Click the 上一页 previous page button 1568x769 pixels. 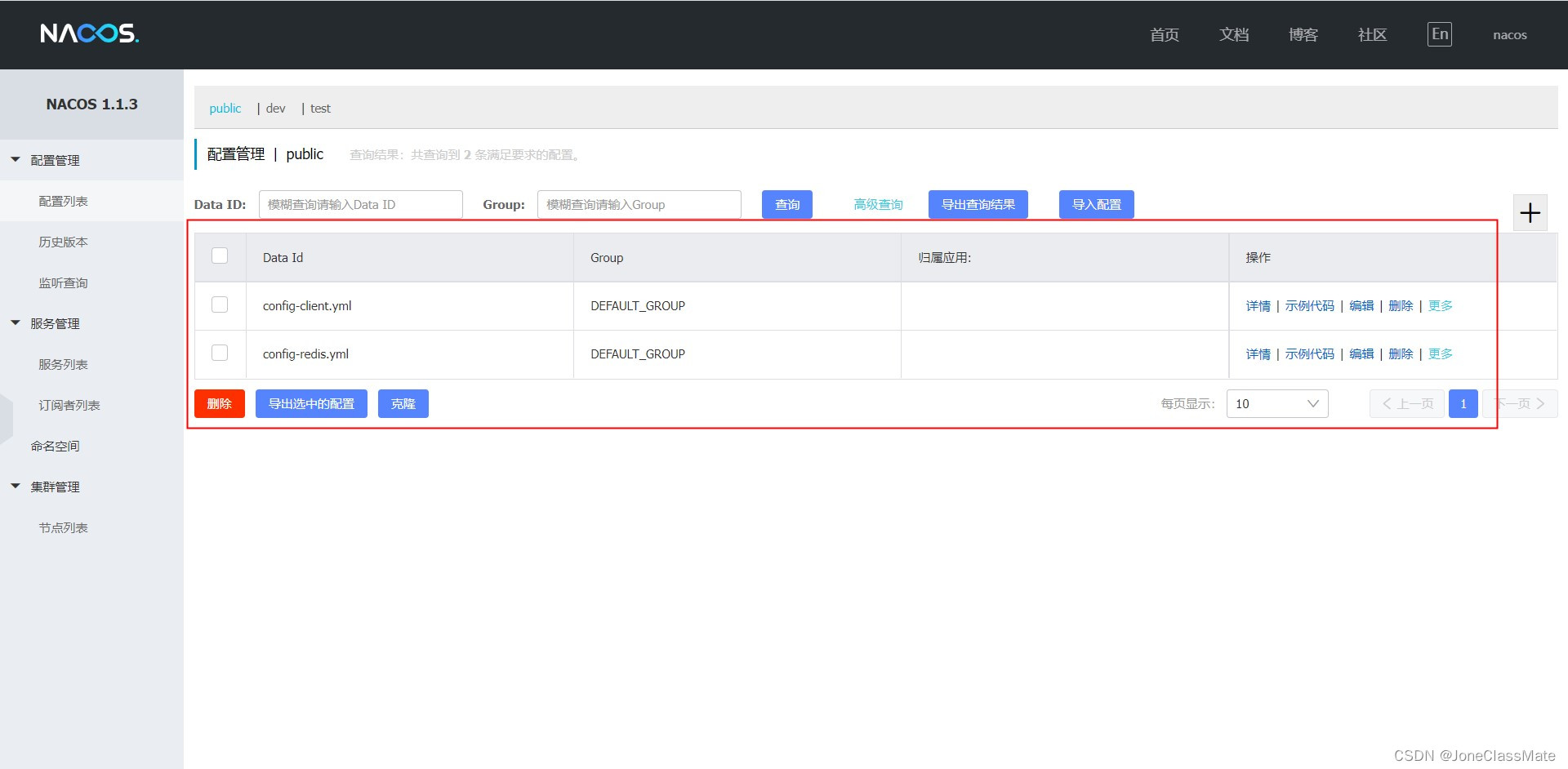[1406, 404]
